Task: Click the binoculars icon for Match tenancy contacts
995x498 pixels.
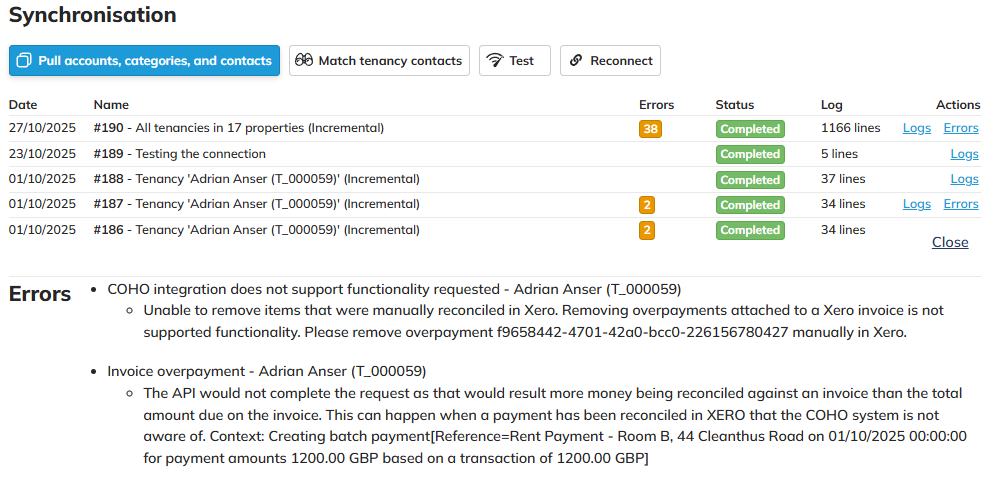Action: (304, 61)
